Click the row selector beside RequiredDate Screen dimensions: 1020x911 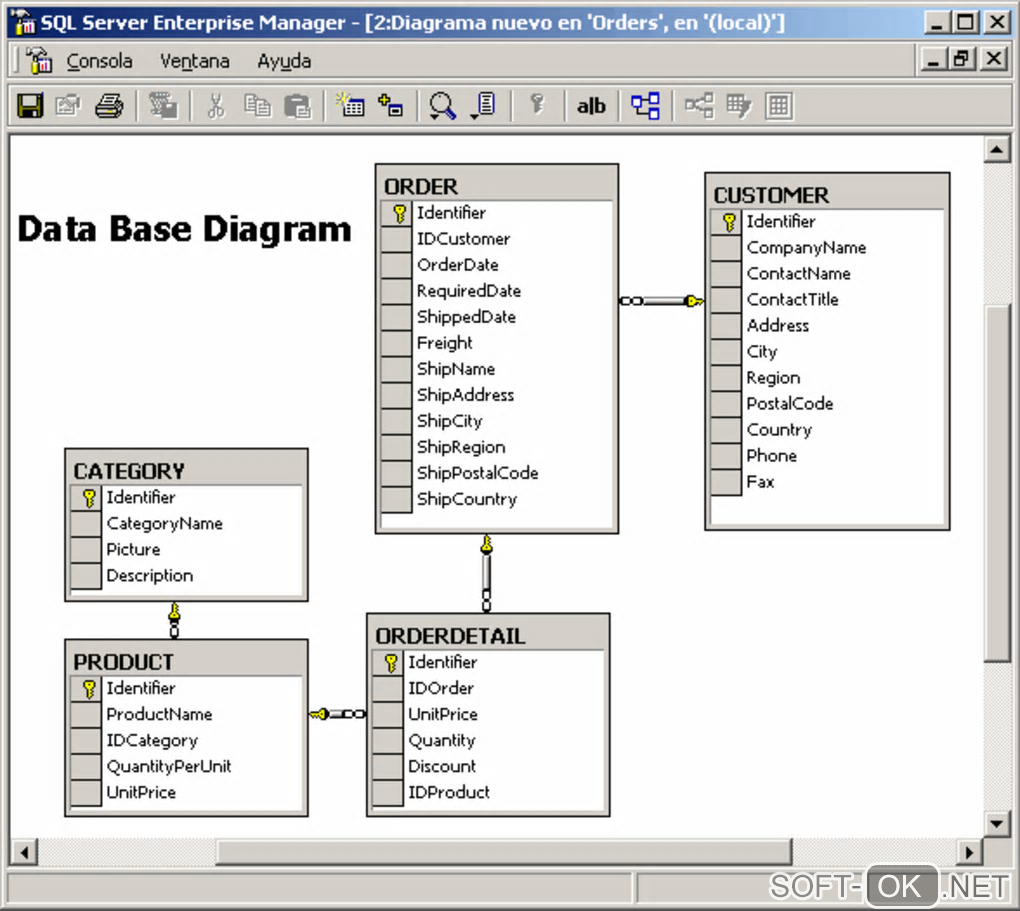[x=396, y=292]
